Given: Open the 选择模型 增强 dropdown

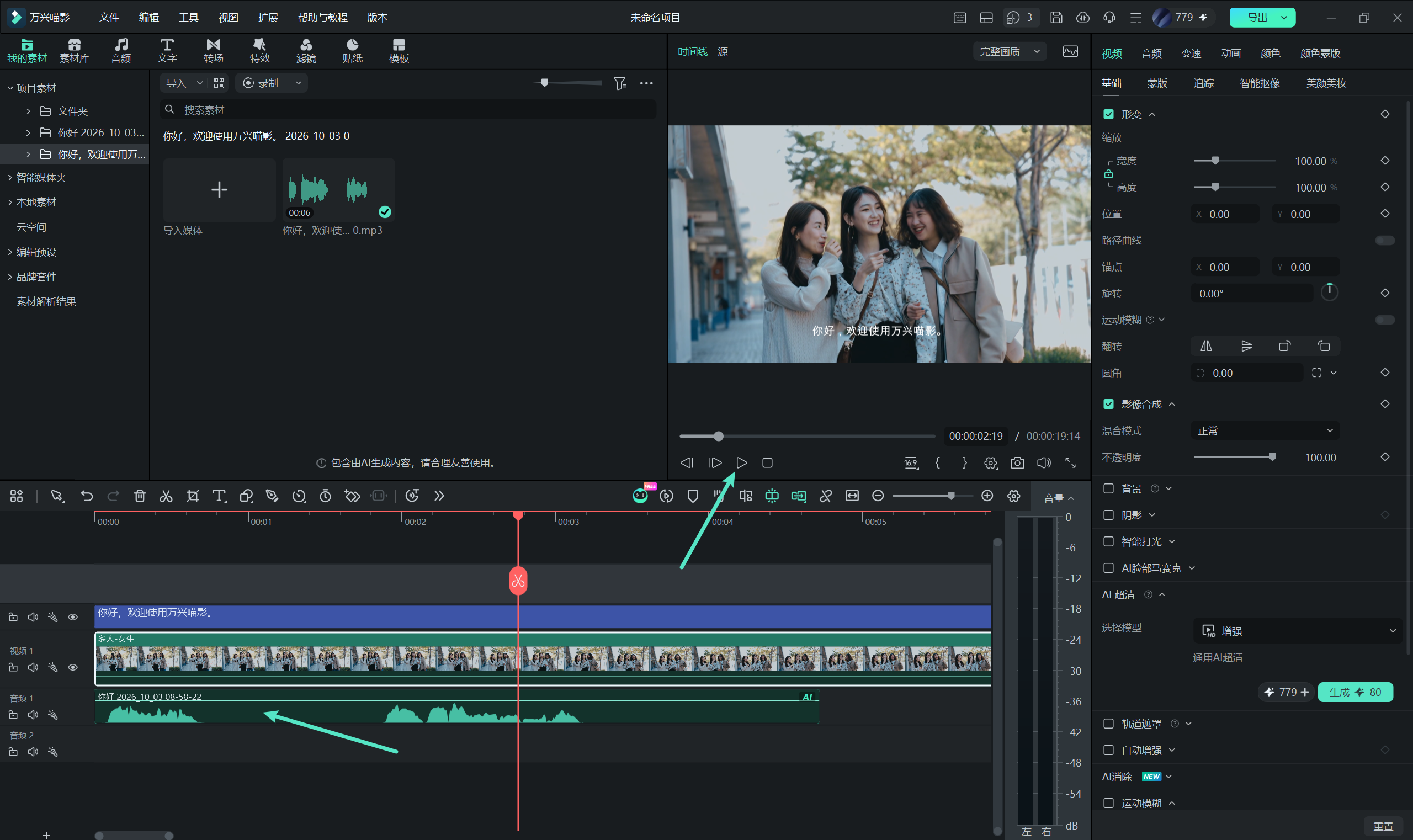Looking at the screenshot, I should coord(1298,631).
